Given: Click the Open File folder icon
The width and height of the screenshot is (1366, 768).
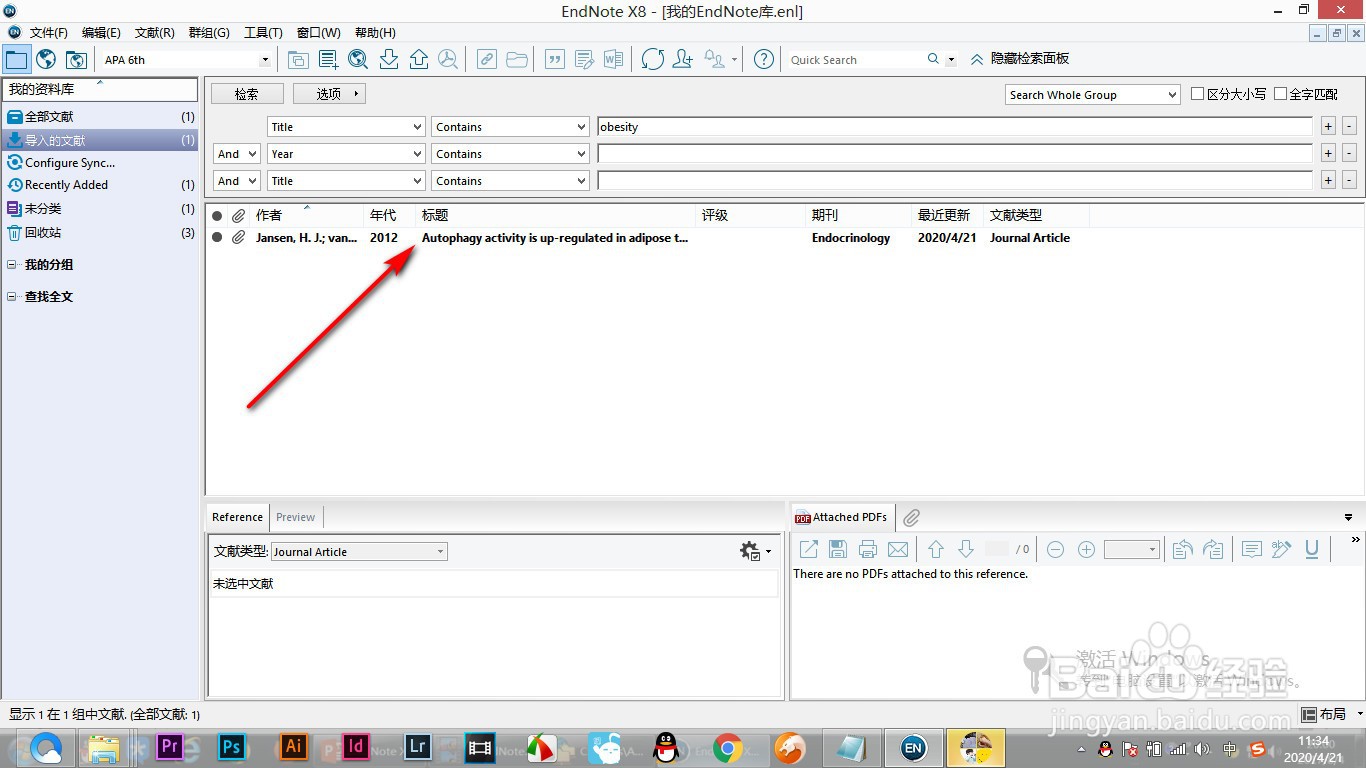Looking at the screenshot, I should [x=517, y=59].
